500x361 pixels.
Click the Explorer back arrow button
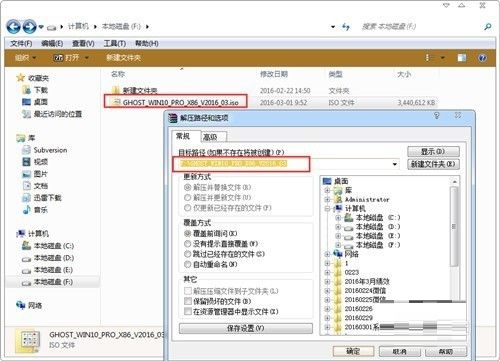tap(13, 27)
